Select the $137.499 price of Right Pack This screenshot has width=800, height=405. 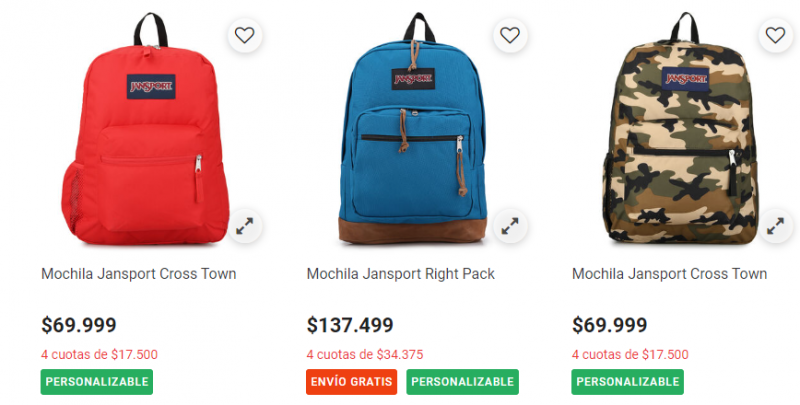(x=350, y=325)
